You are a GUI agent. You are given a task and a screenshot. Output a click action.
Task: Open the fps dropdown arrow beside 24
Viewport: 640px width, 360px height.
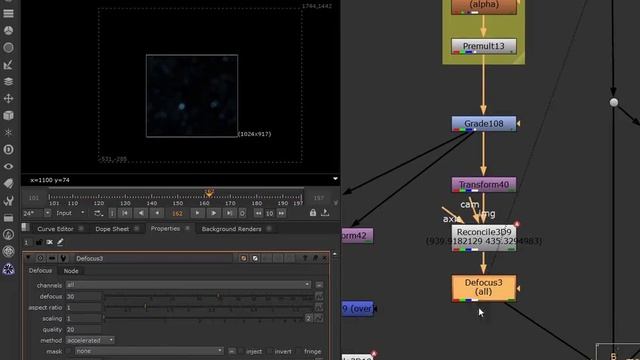point(47,213)
